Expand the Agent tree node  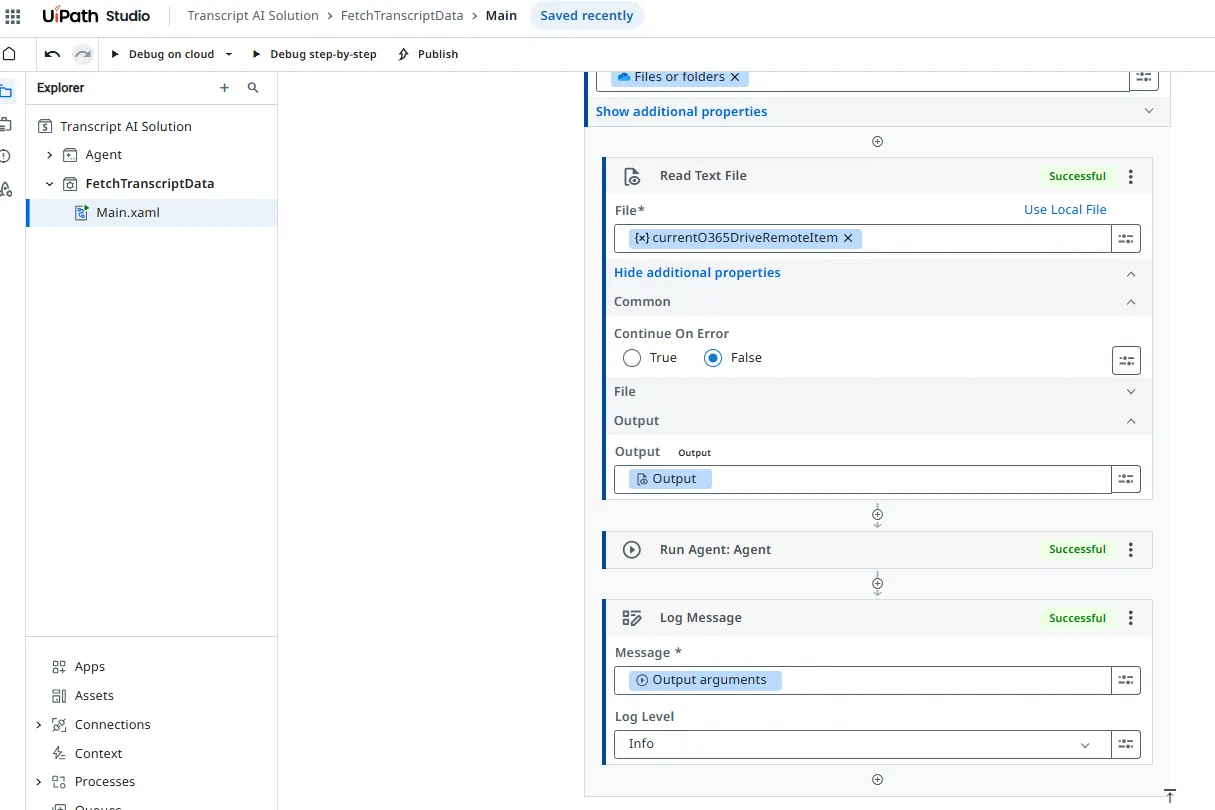50,155
